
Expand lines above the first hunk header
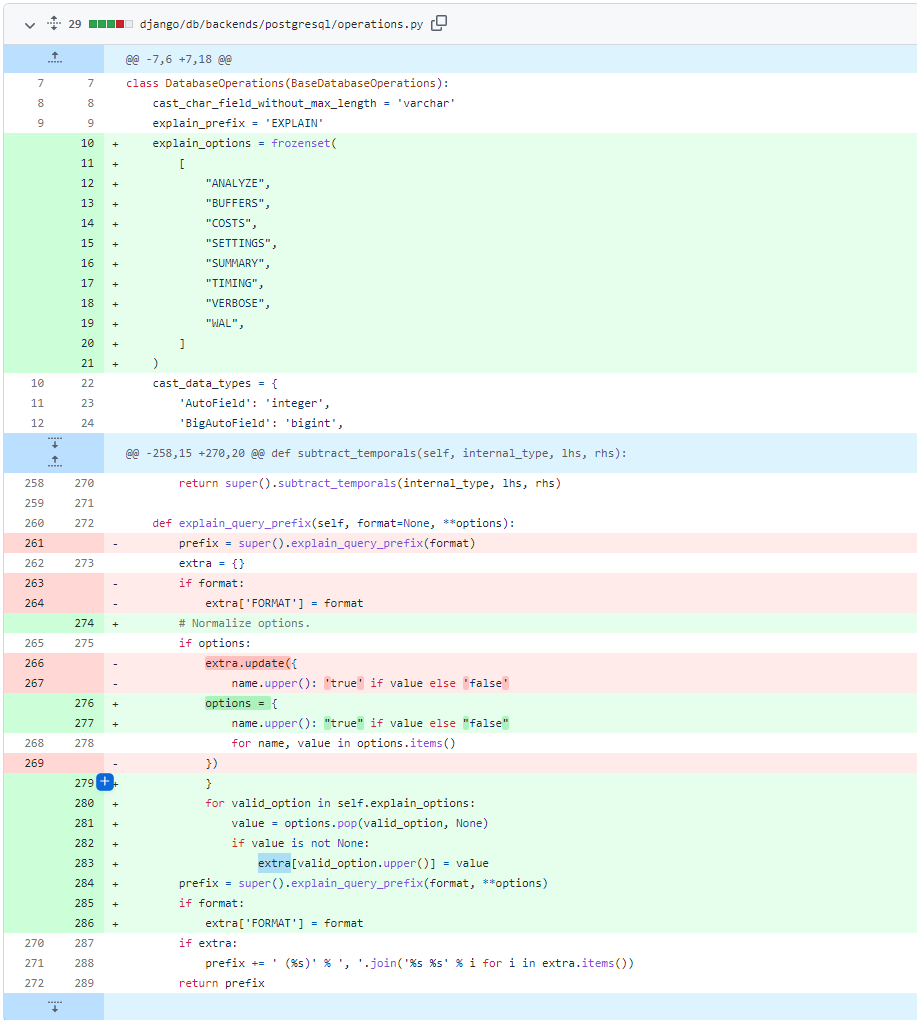(x=54, y=58)
